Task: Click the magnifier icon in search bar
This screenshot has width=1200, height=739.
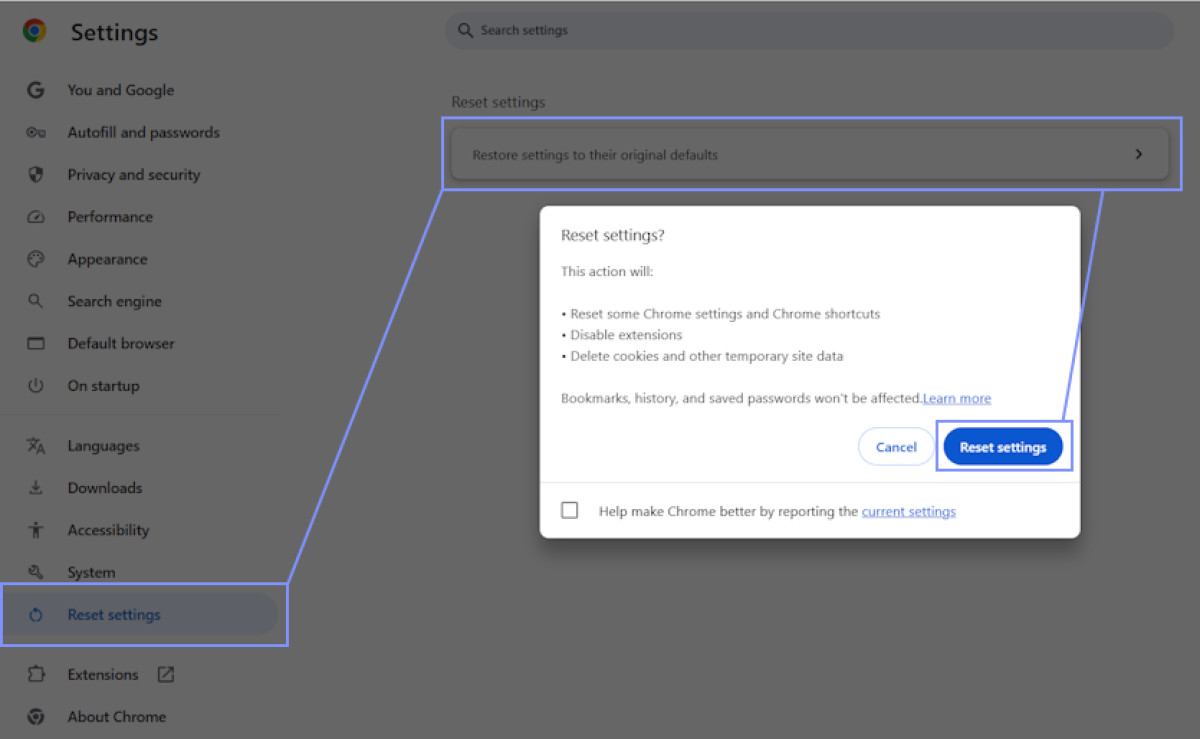Action: 465,30
